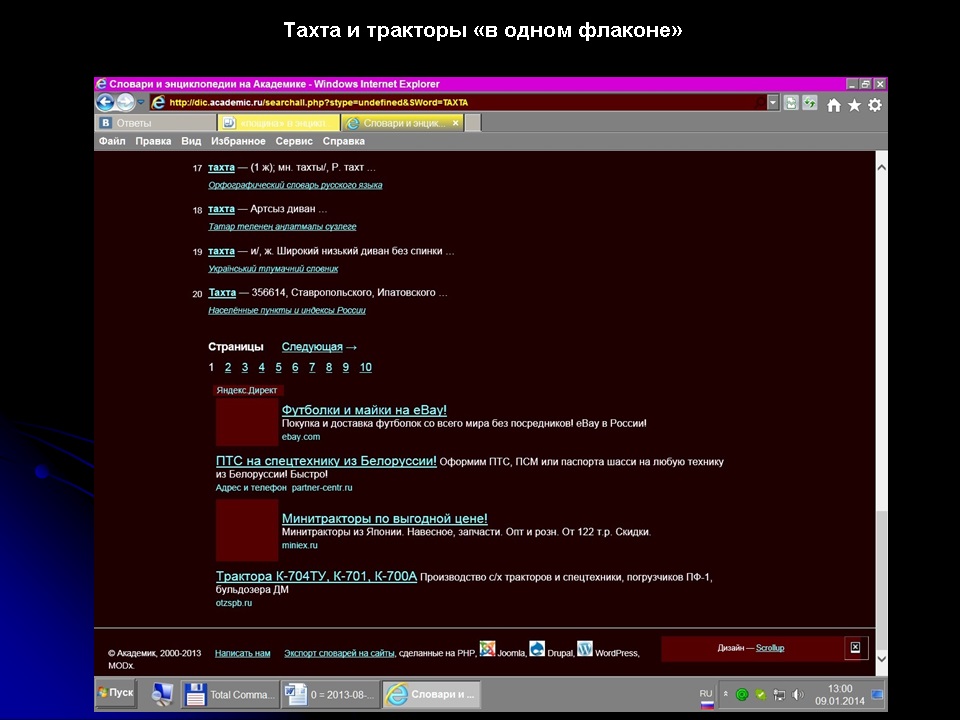
Task: Click the volume speaker tray icon
Action: pyautogui.click(x=797, y=694)
